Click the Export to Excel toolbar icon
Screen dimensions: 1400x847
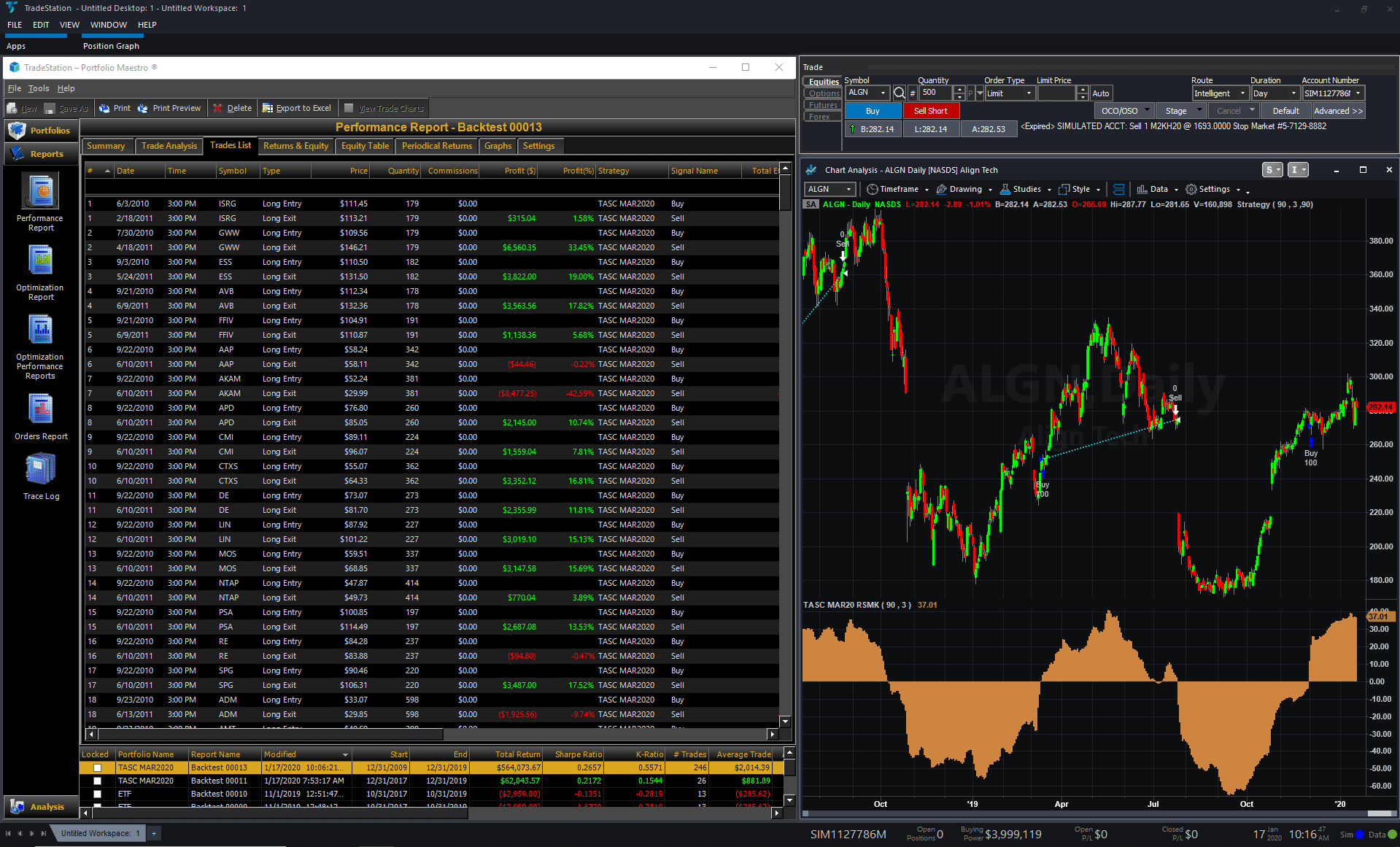coord(268,108)
